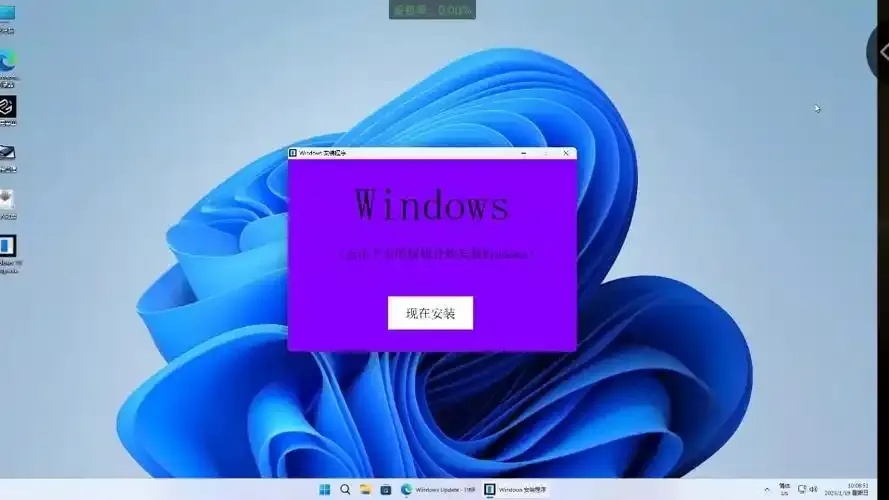Launch File Explorer from taskbar
The image size is (889, 500).
click(366, 489)
